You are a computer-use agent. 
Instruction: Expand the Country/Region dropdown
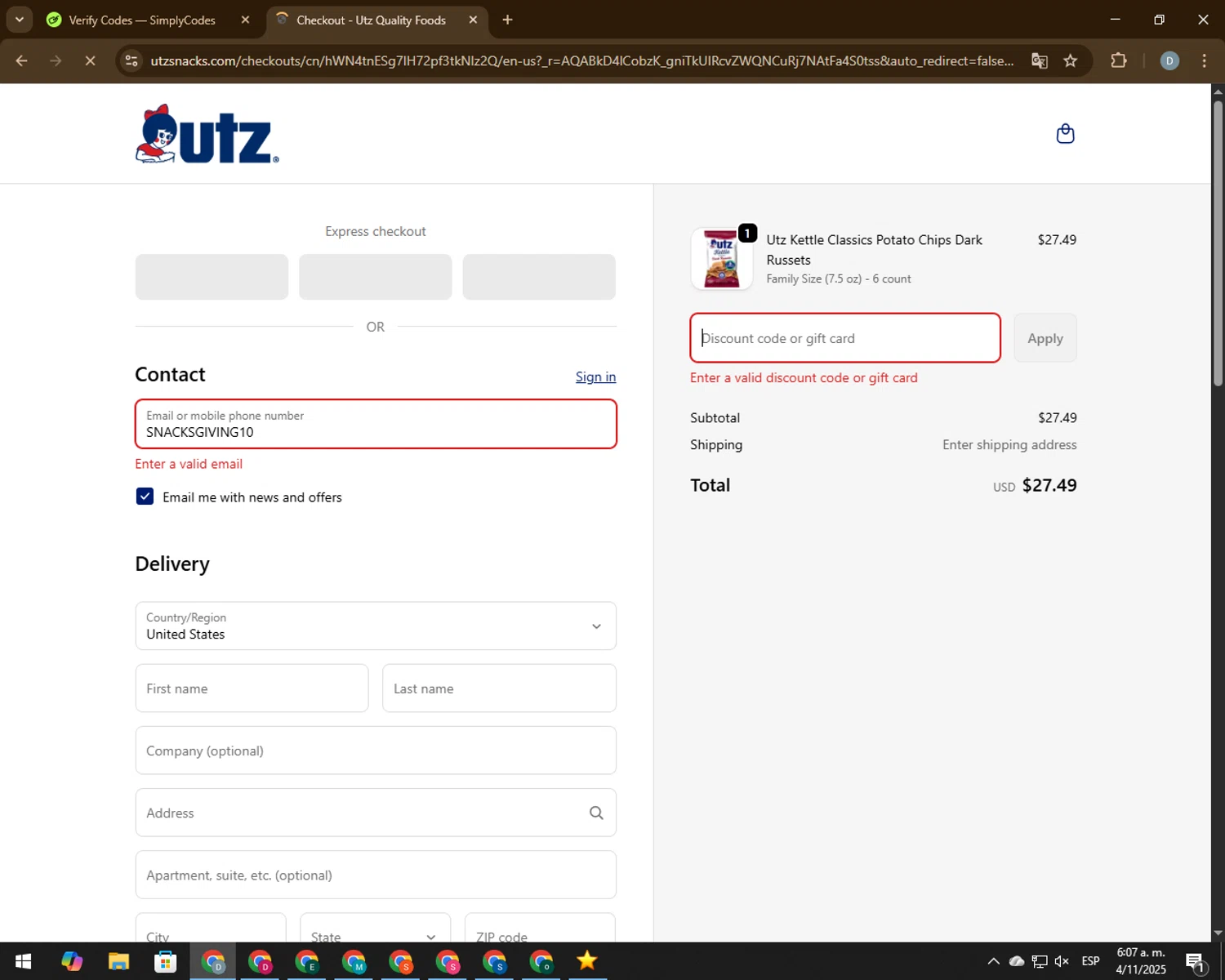click(376, 626)
